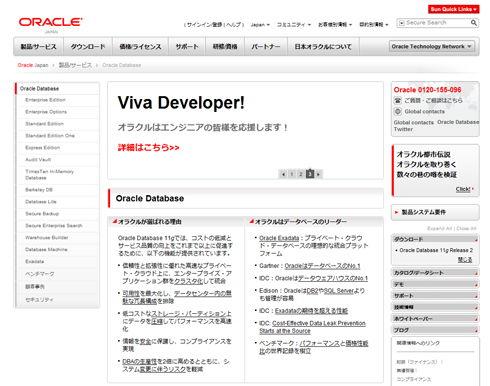This screenshot has height=386, width=490.
Task: Open the コミュニティ dropdown
Action: click(294, 25)
